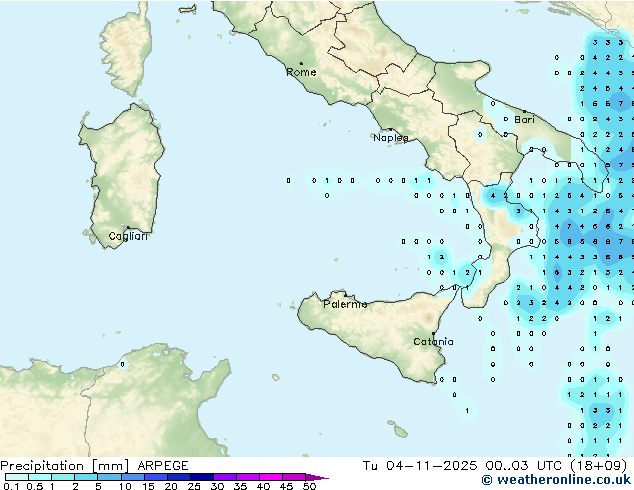Click the Rome city label
Image resolution: width=634 pixels, height=490 pixels.
[301, 72]
